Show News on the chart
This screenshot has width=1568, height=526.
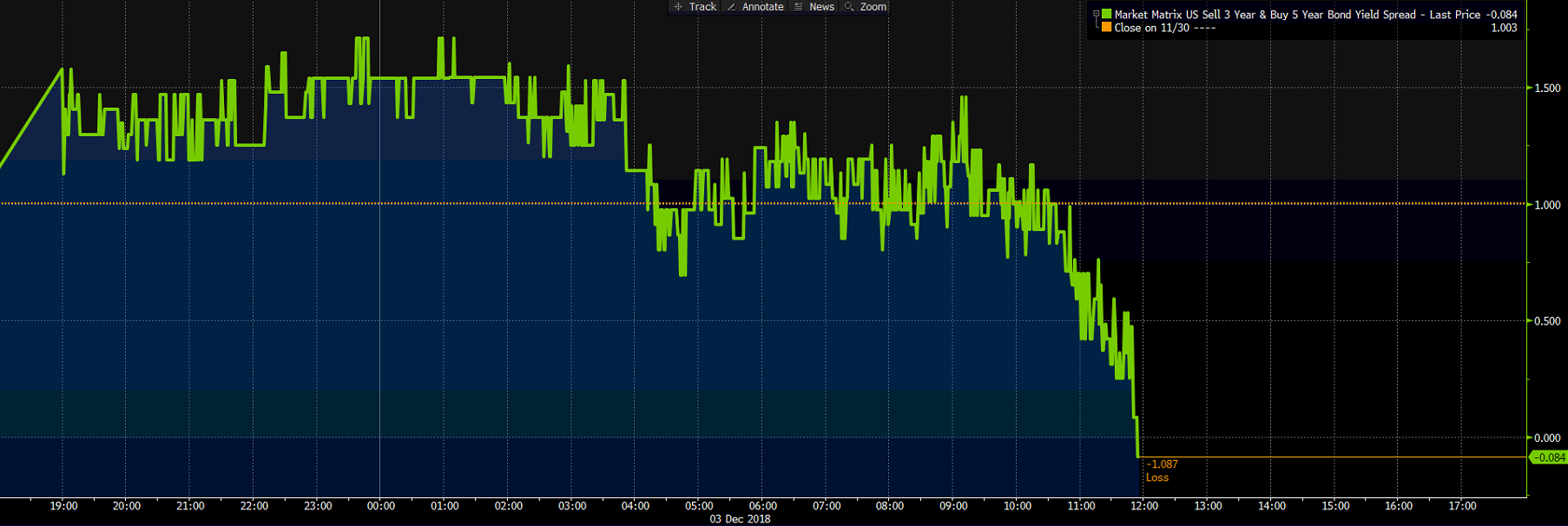pyautogui.click(x=814, y=7)
